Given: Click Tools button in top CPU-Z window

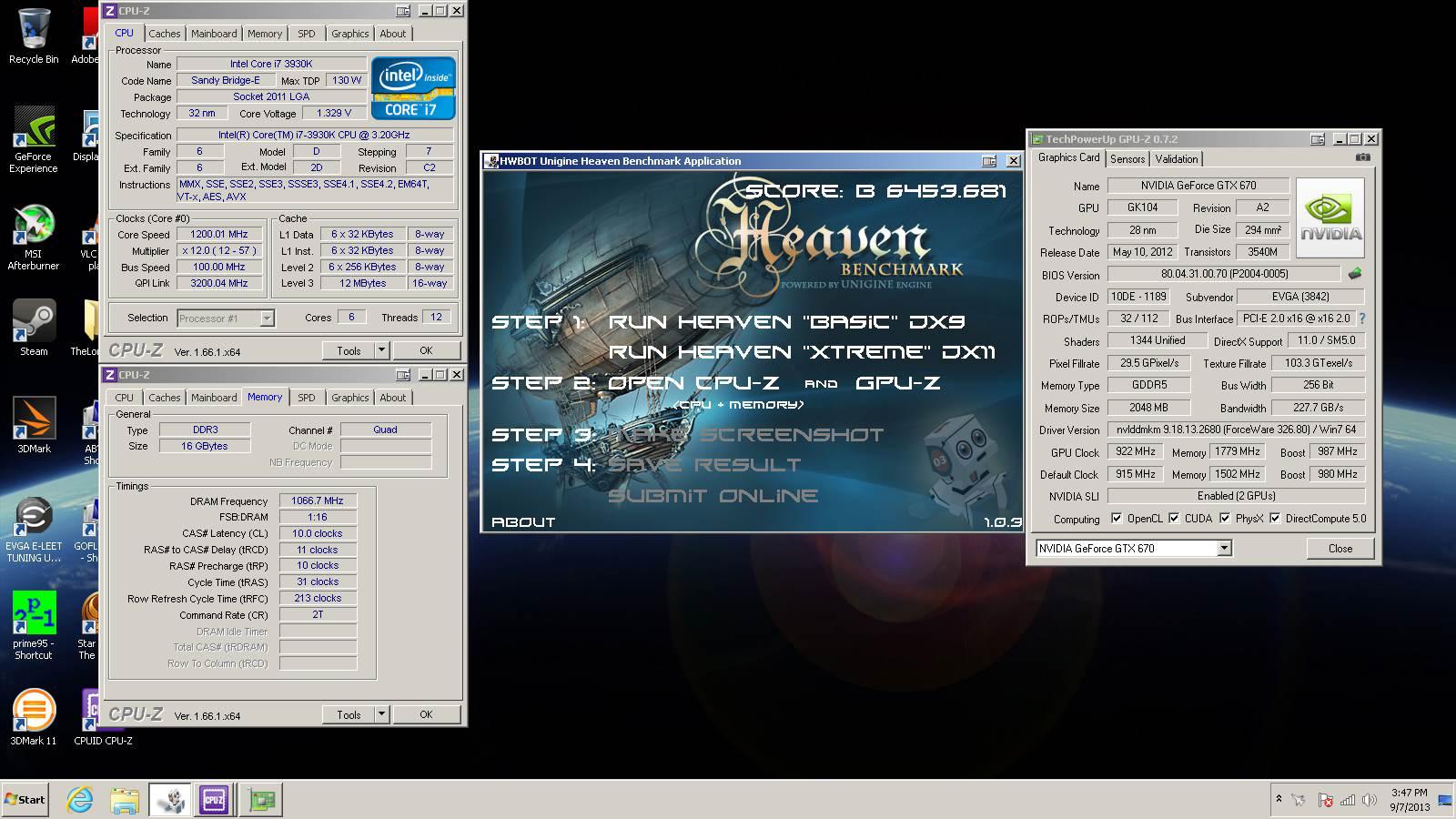Looking at the screenshot, I should coord(349,350).
